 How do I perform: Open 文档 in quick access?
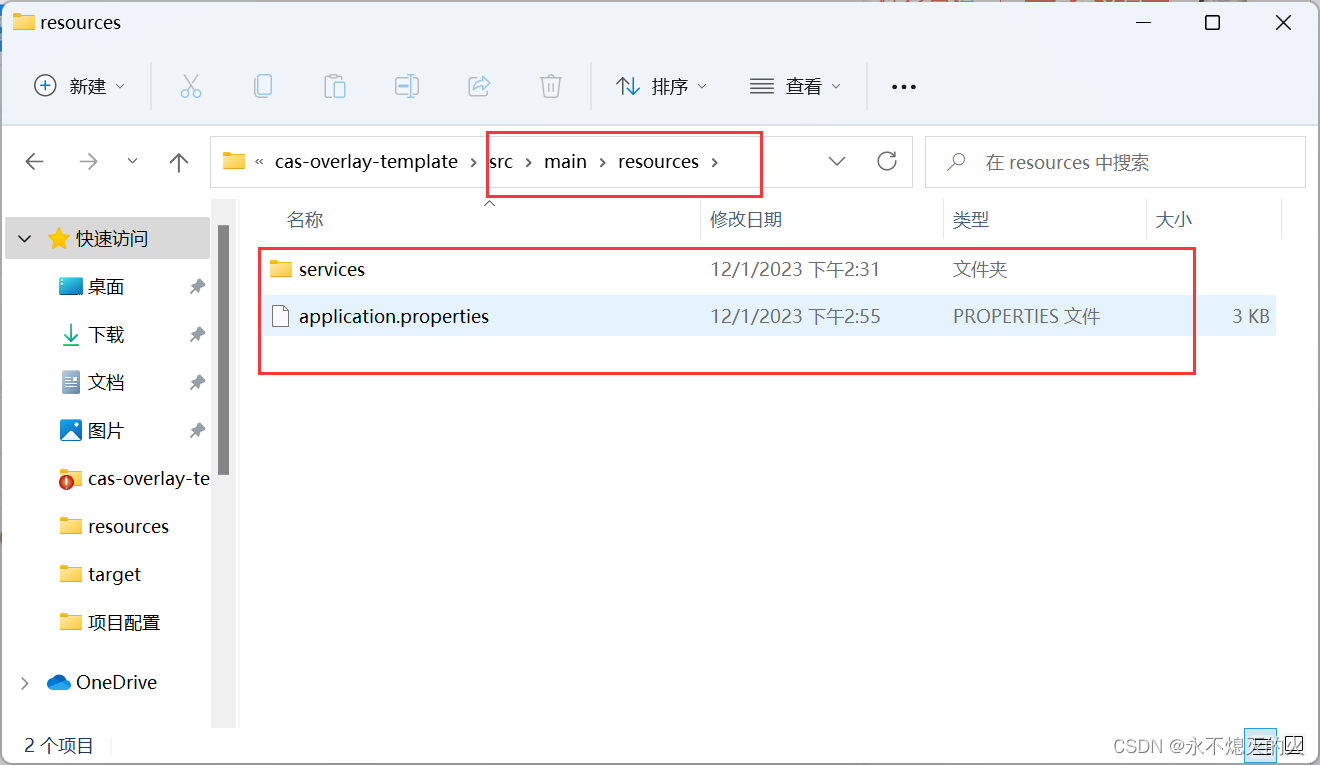[x=105, y=383]
